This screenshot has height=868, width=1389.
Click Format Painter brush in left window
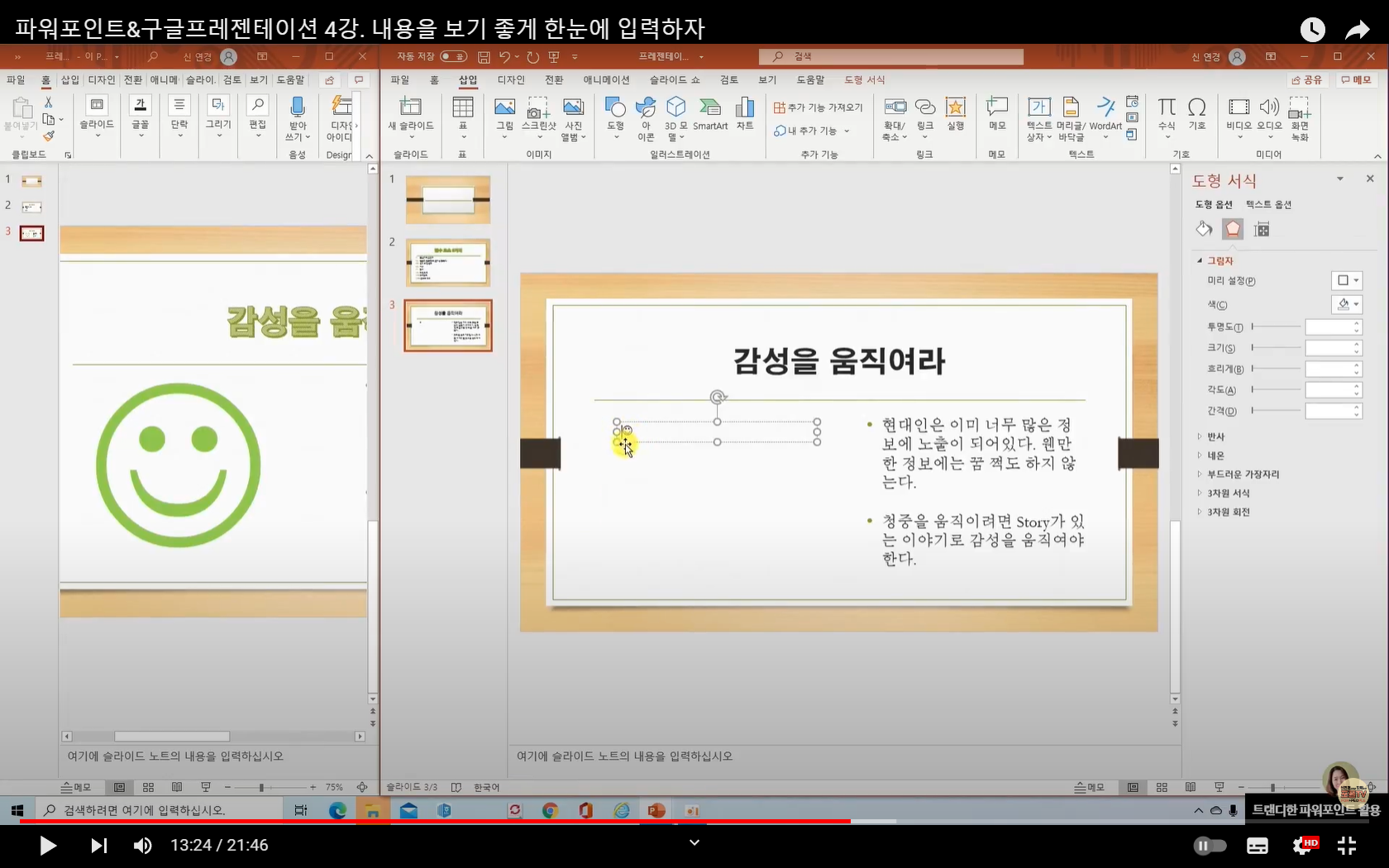click(x=49, y=137)
